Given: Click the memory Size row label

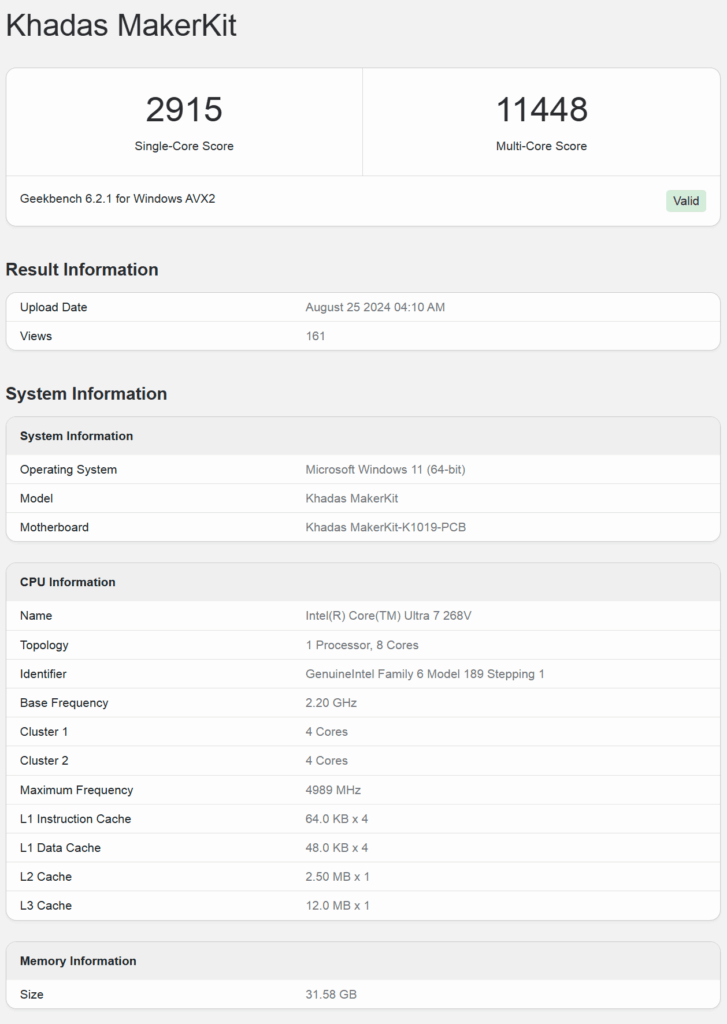Looking at the screenshot, I should (x=31, y=995).
